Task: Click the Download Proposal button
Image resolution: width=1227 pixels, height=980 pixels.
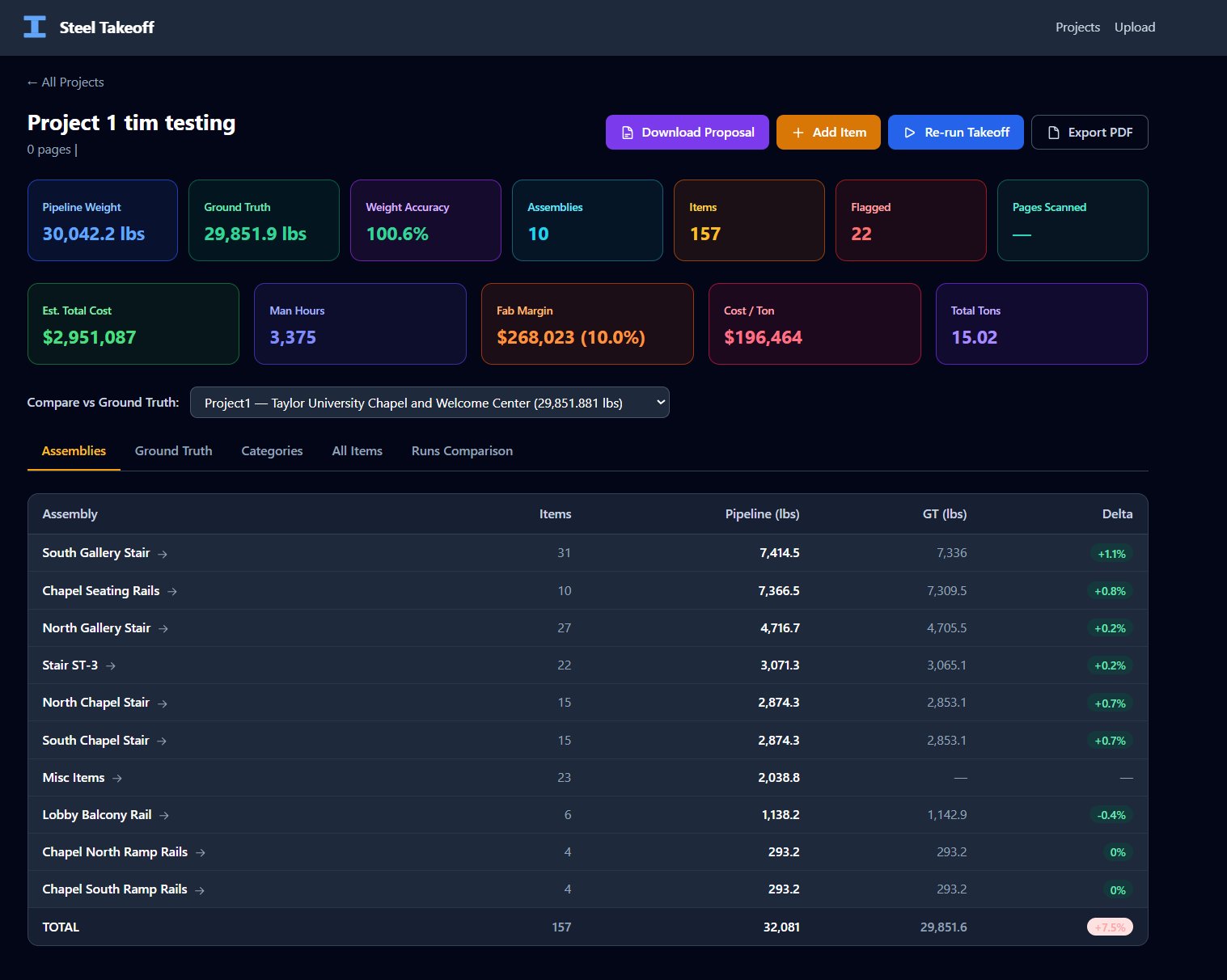Action: 687,133
